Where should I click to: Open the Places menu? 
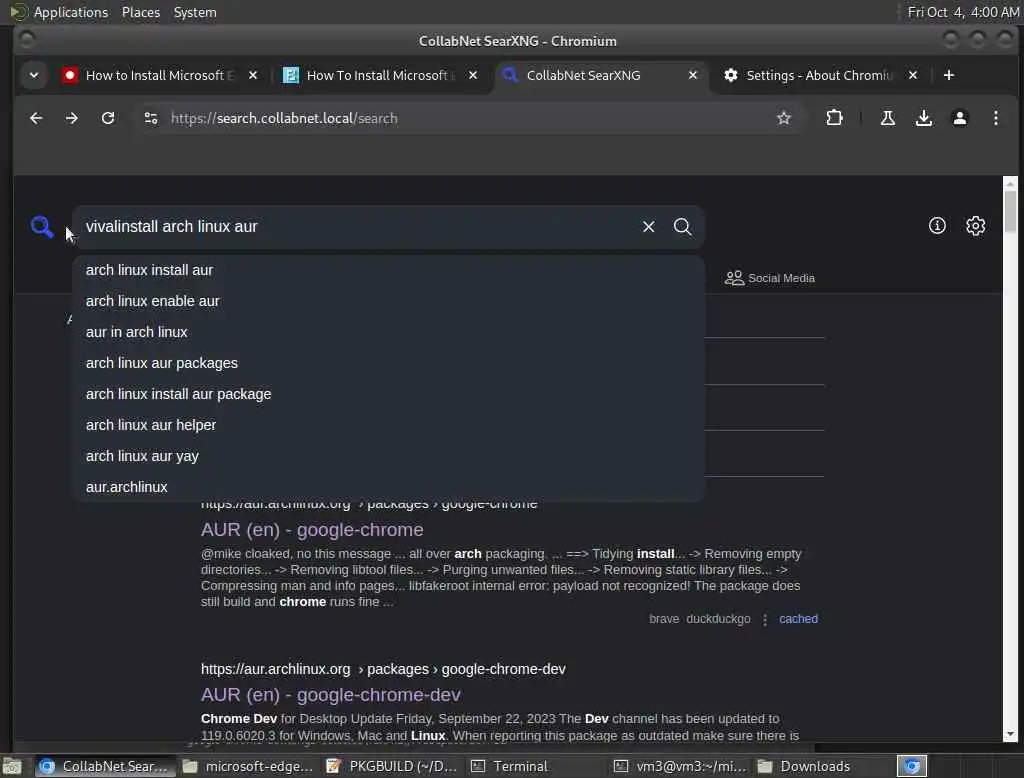[140, 12]
